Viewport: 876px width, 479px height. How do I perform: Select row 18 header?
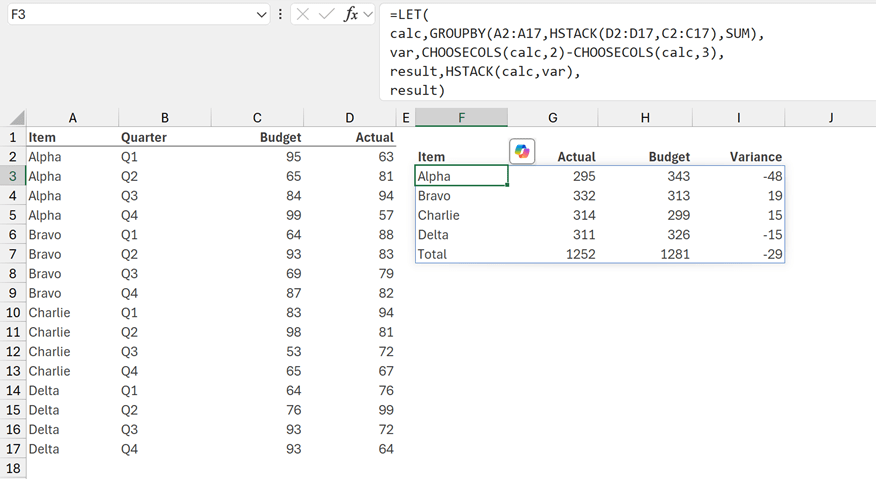coord(13,468)
